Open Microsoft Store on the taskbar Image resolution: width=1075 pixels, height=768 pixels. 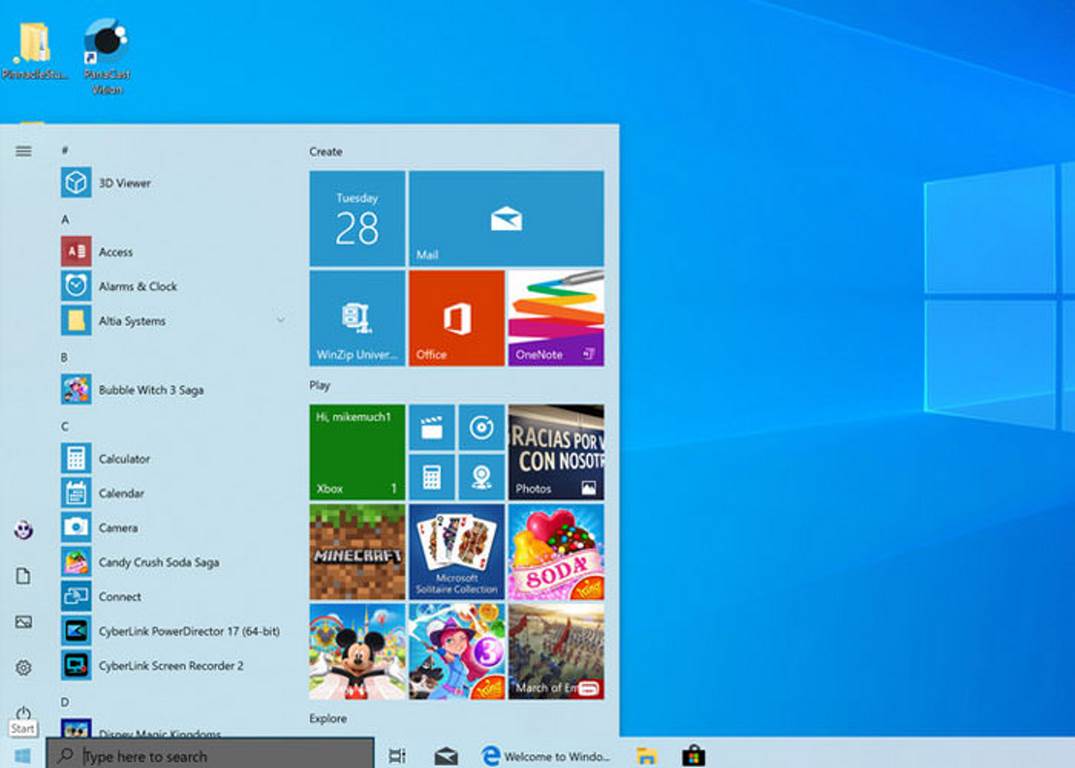[693, 756]
